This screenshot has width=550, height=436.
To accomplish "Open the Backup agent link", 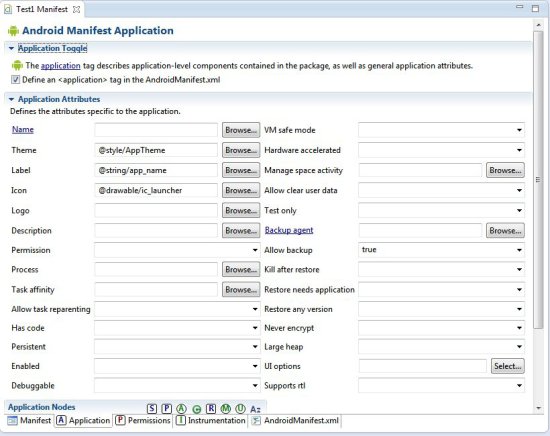I will click(x=289, y=230).
